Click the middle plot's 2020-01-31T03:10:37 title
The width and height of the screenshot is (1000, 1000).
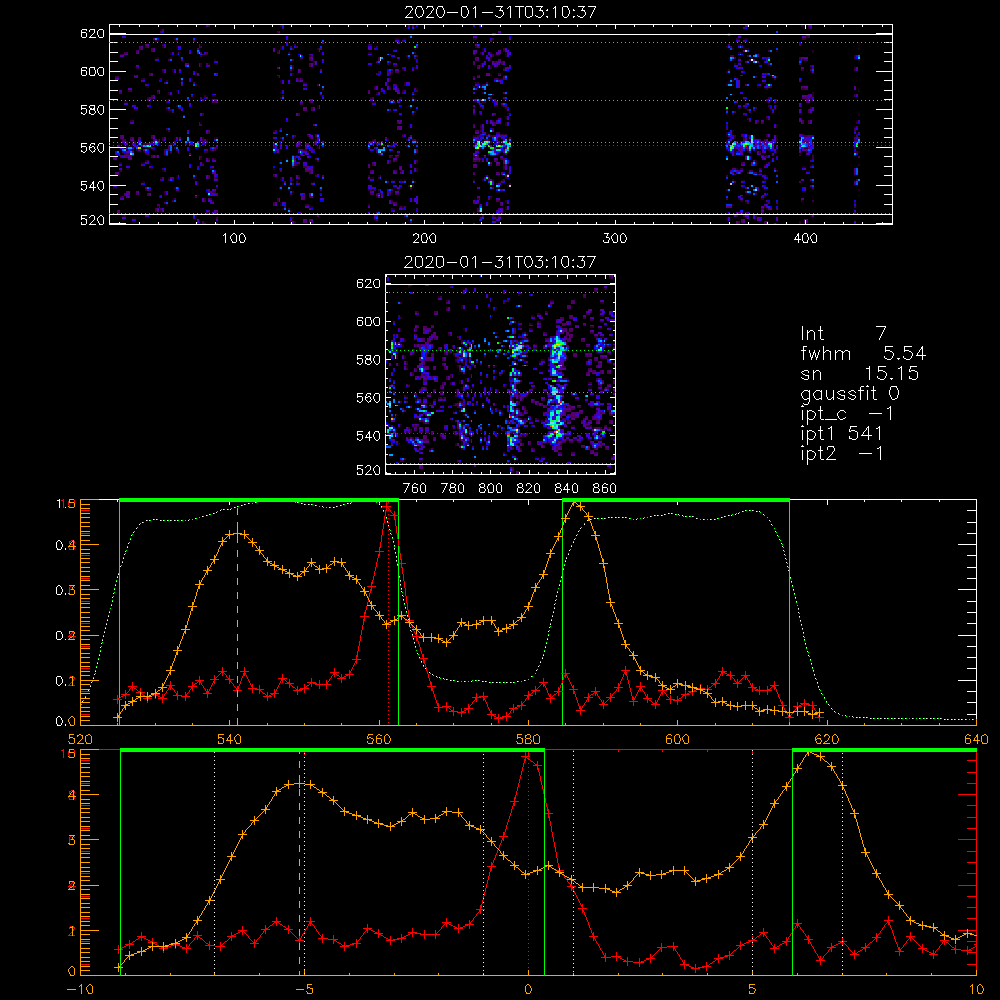(500, 262)
